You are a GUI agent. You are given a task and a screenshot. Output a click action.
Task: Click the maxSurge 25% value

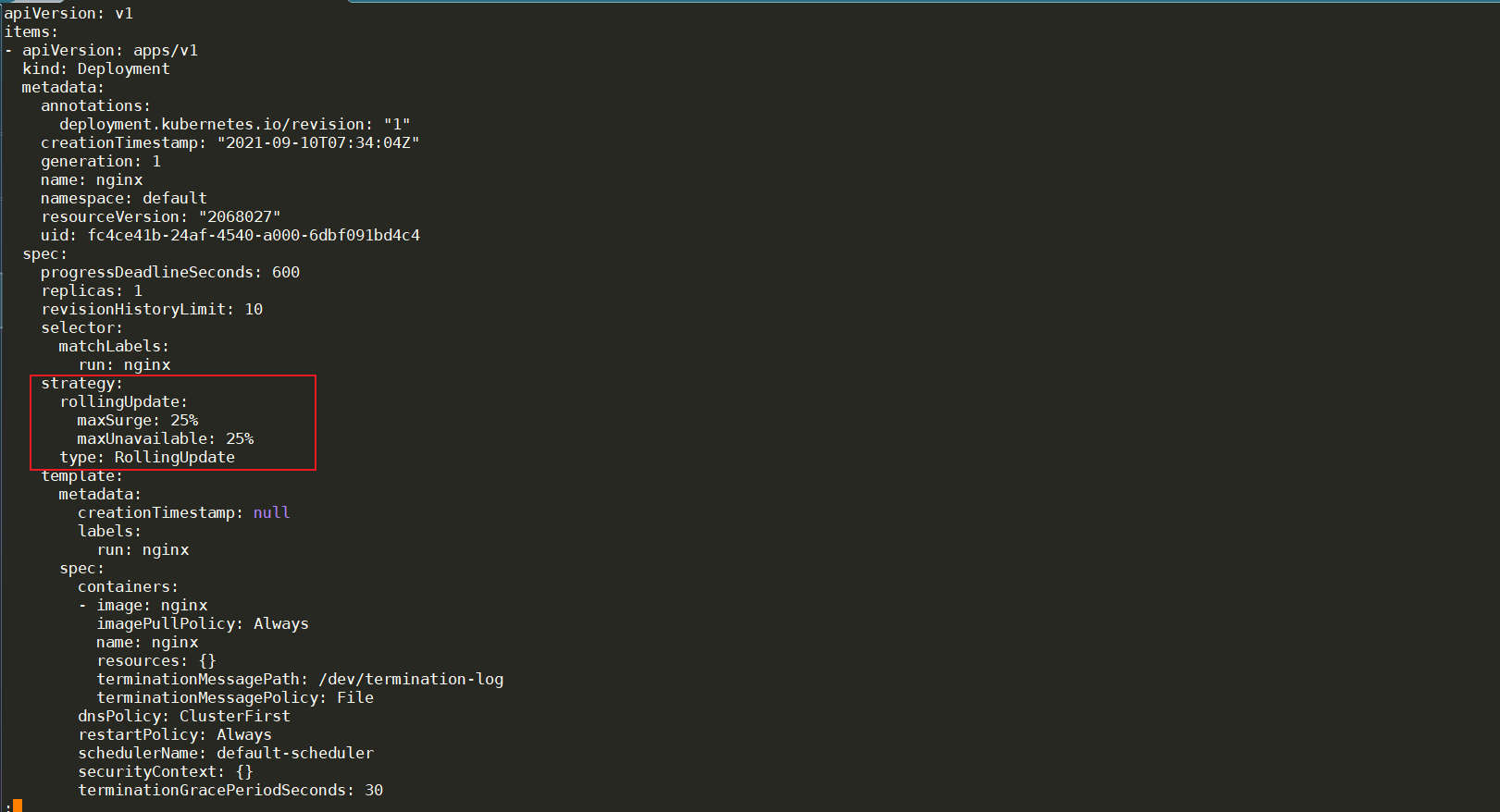(184, 421)
